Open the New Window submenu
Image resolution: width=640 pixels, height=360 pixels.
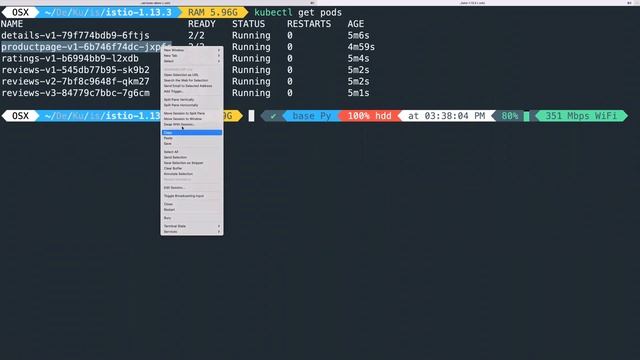point(192,50)
